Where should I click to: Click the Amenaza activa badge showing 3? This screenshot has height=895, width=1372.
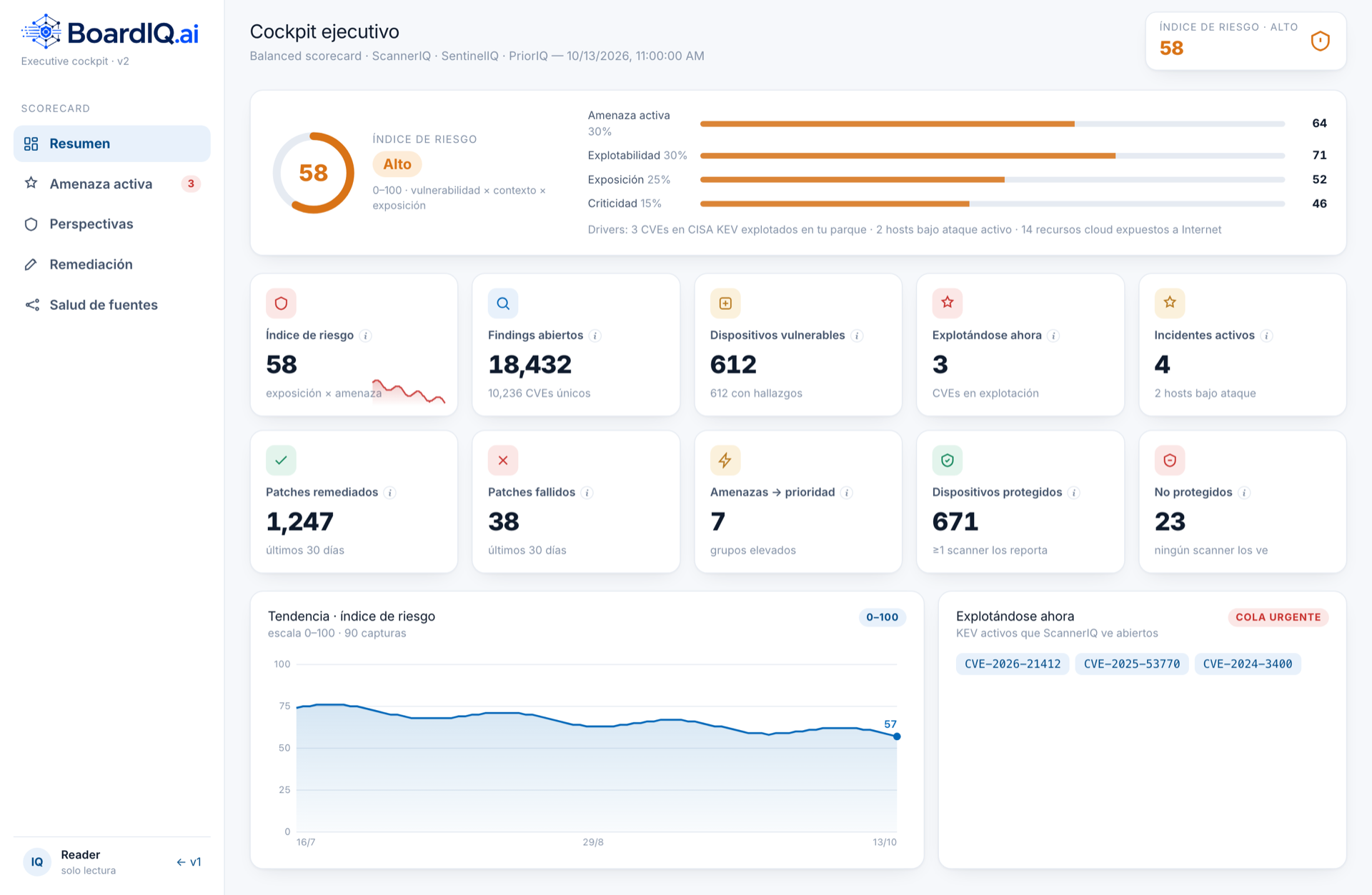pos(191,184)
